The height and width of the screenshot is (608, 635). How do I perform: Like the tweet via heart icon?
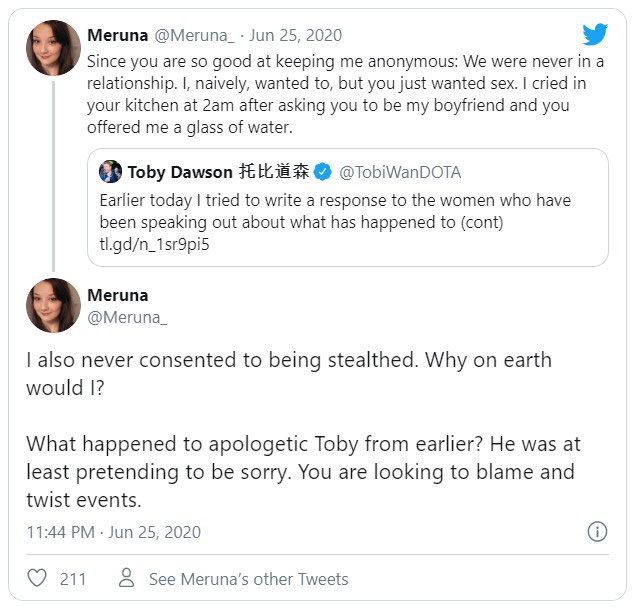click(37, 578)
